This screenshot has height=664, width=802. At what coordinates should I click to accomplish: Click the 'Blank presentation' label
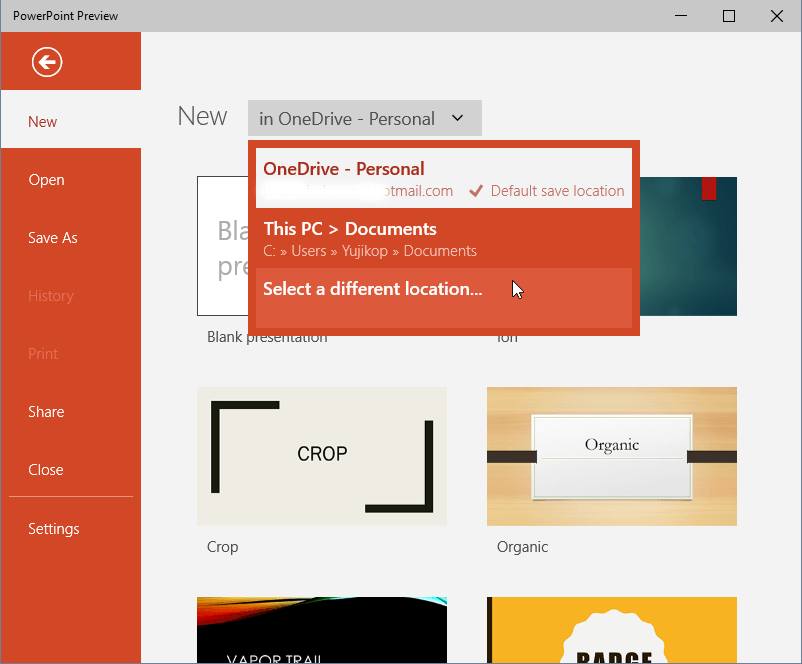[267, 338]
